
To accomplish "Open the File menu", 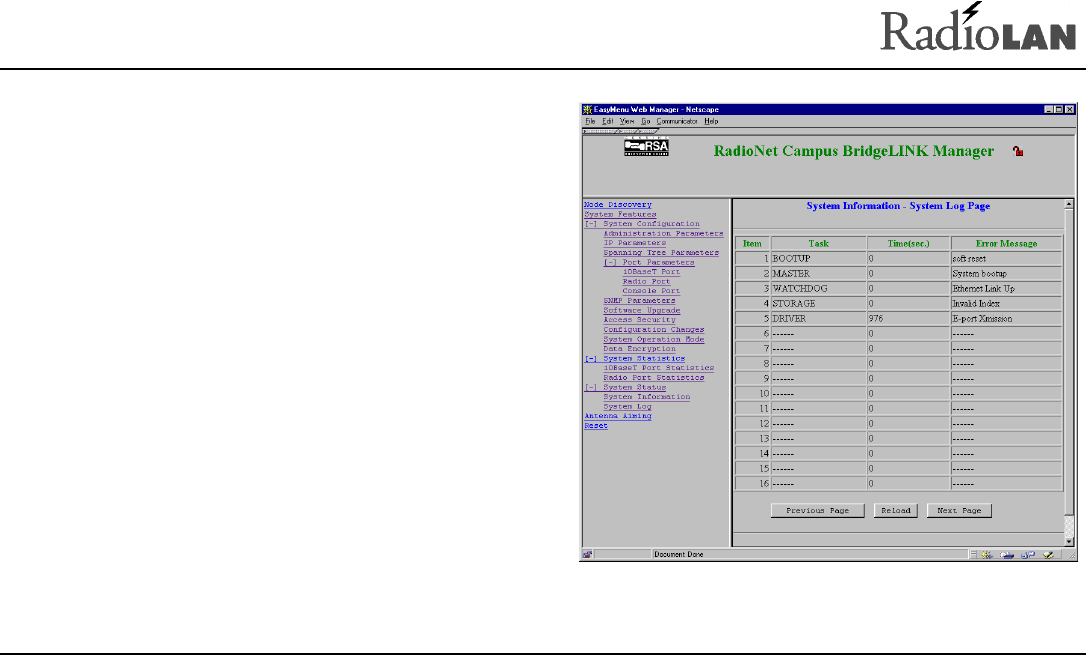I will [590, 121].
